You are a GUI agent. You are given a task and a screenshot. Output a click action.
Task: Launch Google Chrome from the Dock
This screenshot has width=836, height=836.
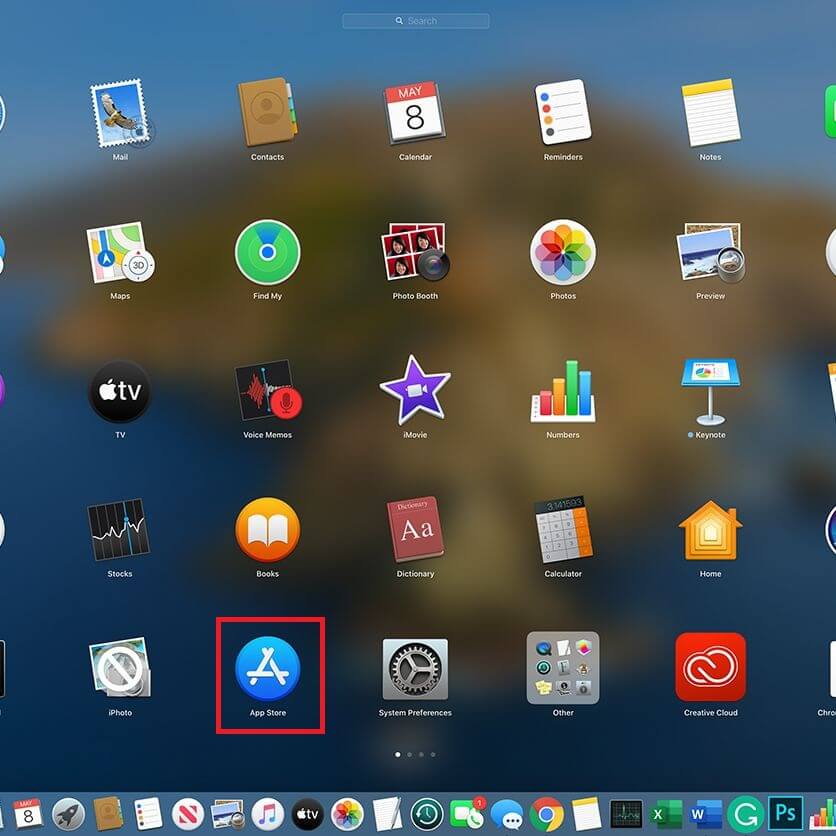click(x=546, y=814)
